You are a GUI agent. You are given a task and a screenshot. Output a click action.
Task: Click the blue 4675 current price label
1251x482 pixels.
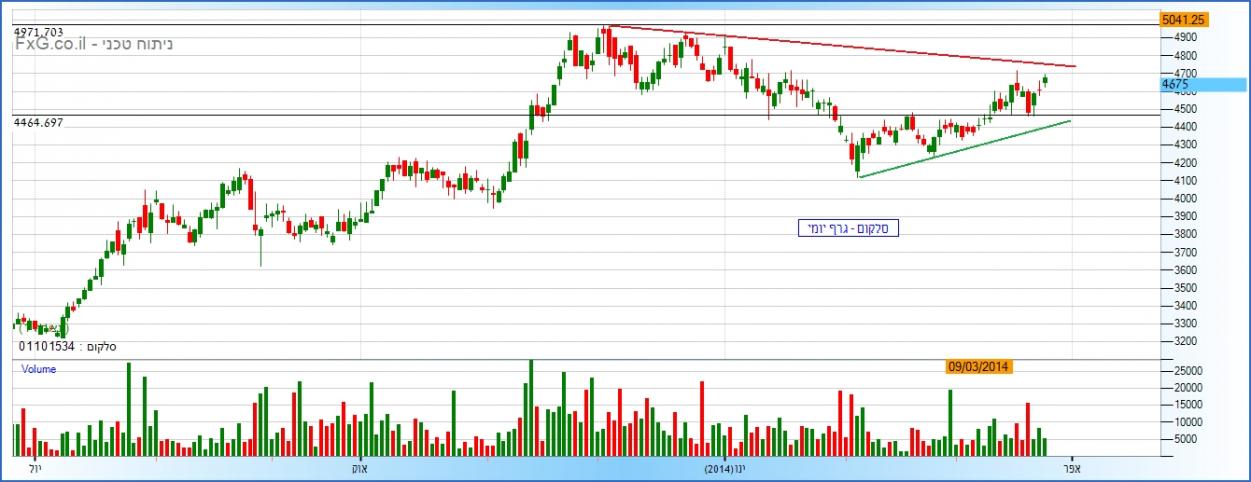pos(1203,85)
